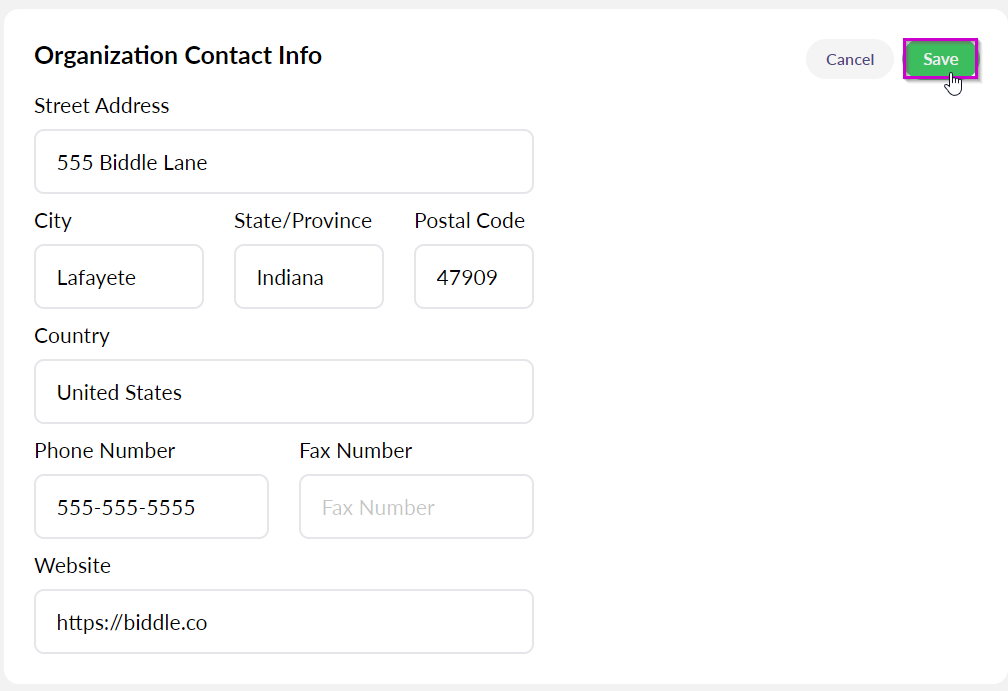Select the State/Province field showing Indiana
The height and width of the screenshot is (691, 1008).
click(x=309, y=276)
